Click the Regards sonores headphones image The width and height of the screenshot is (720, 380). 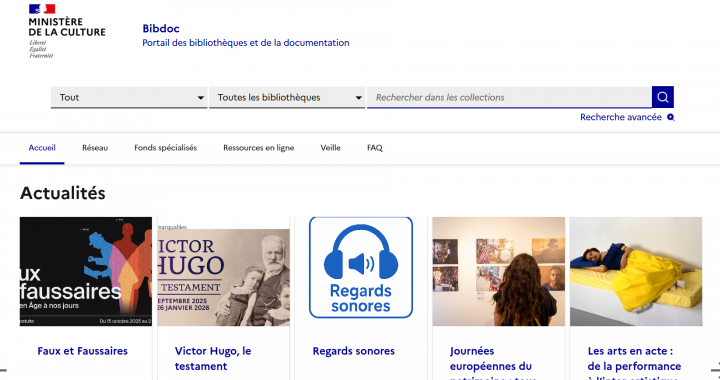click(361, 268)
